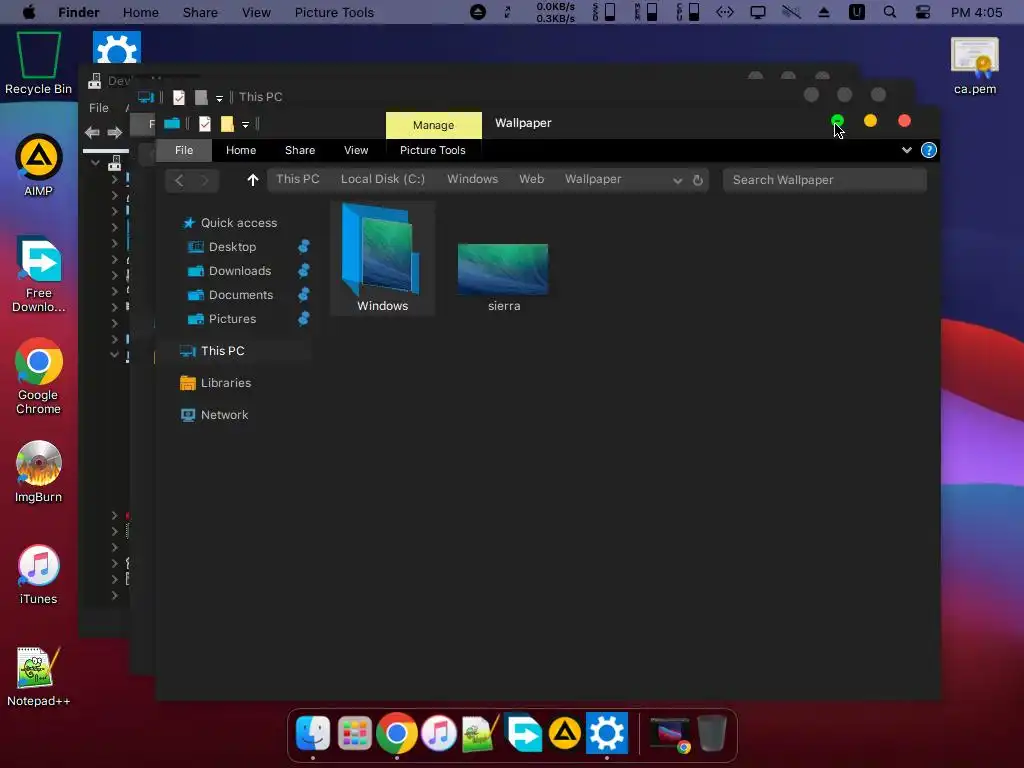Click the Search Wallpaper input field
This screenshot has width=1024, height=768.
pos(824,180)
